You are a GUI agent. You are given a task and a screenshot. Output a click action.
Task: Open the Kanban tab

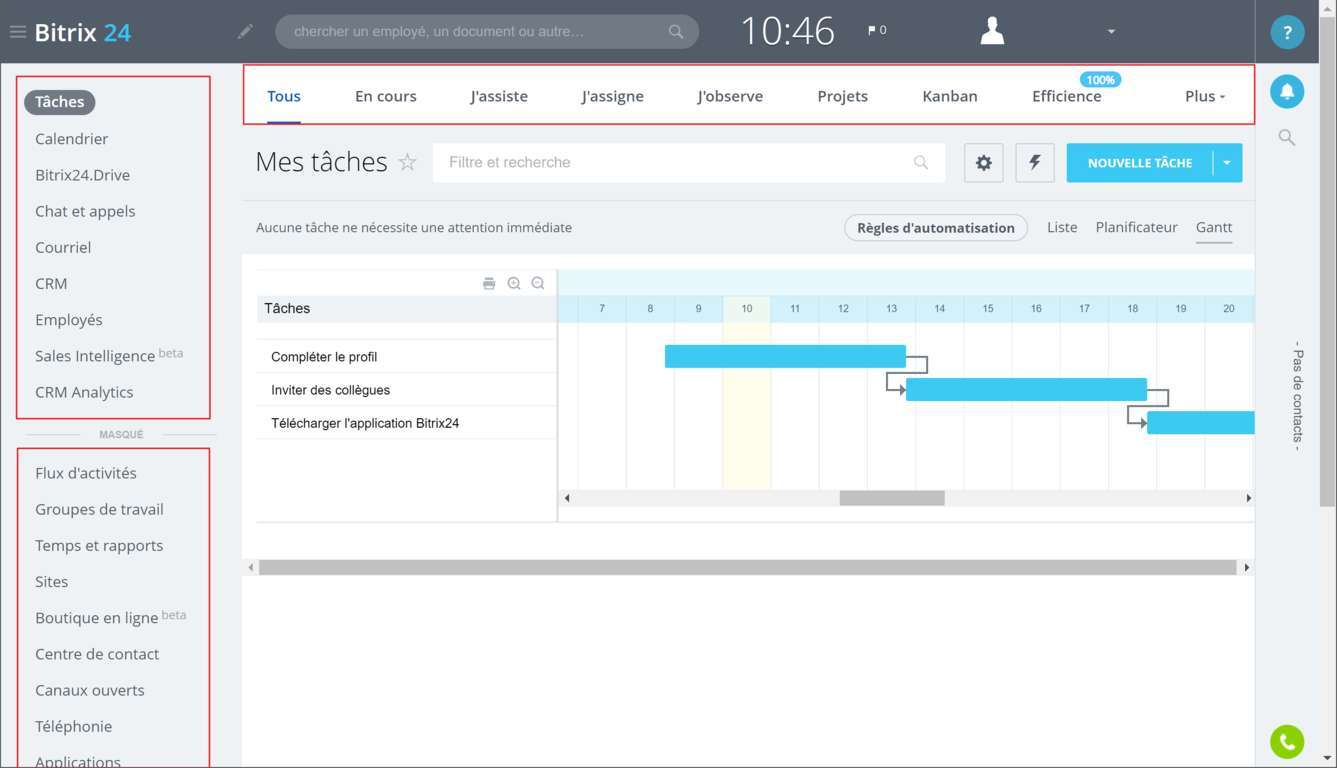[x=950, y=96]
